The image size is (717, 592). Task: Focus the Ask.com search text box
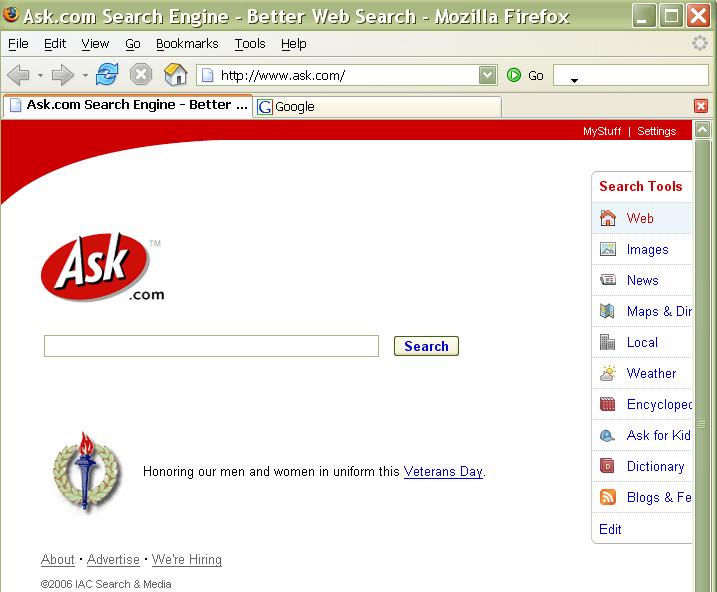(211, 346)
